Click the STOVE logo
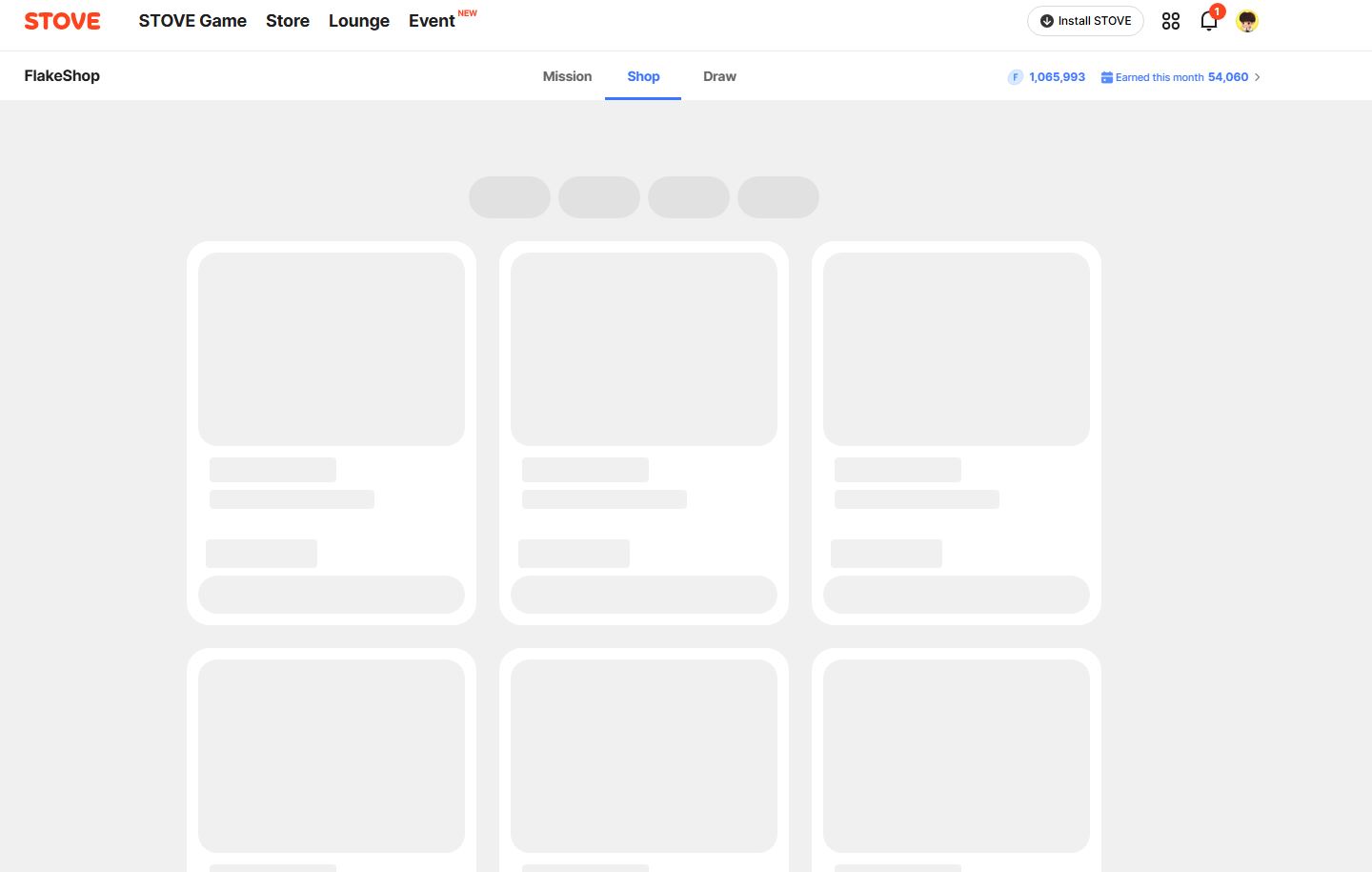This screenshot has height=872, width=1372. pyautogui.click(x=62, y=21)
